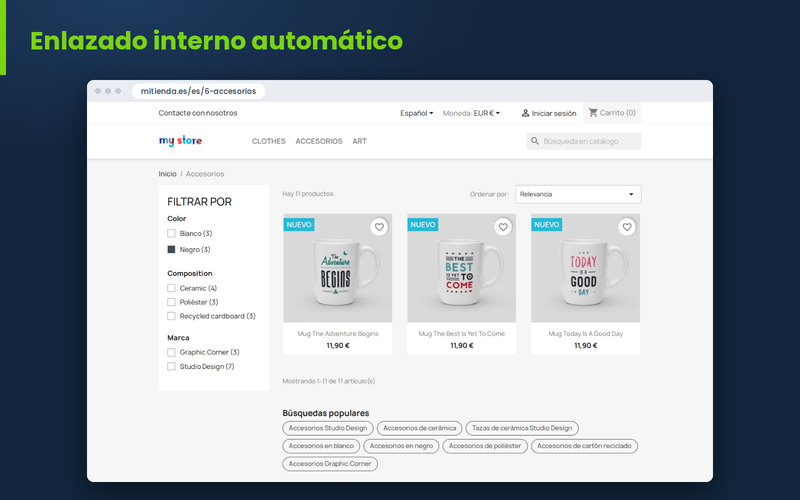Open Mug The Best Is Yet To Come title

pos(462,334)
